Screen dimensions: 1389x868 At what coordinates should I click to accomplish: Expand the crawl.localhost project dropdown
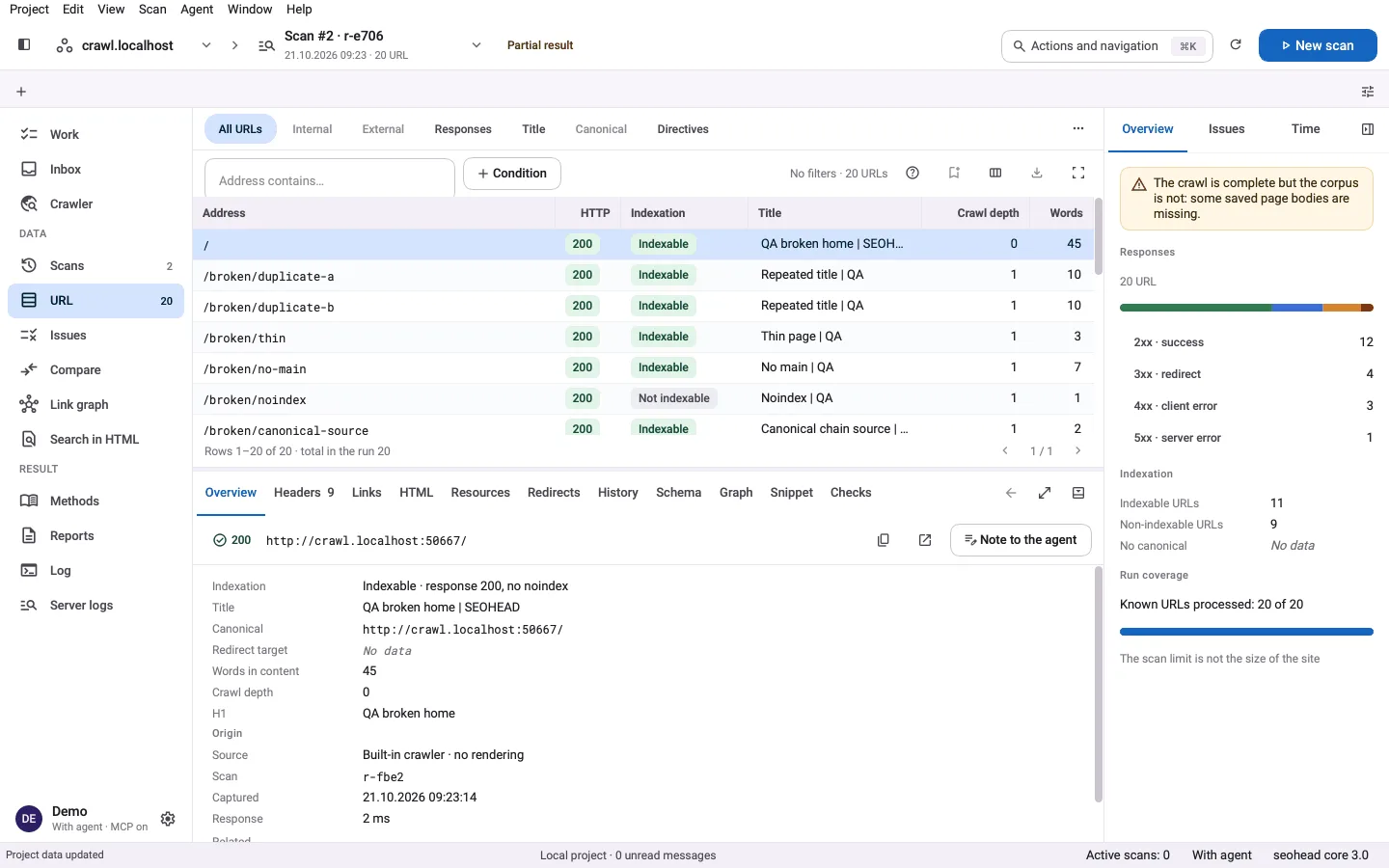[x=206, y=45]
